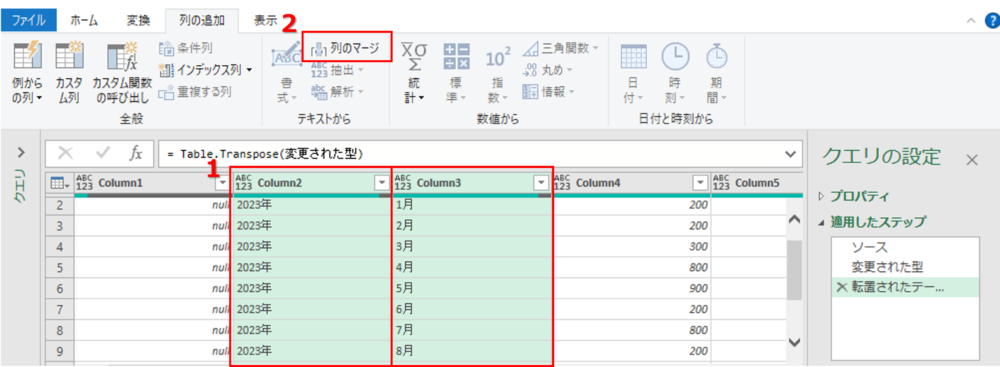Click the 重複する列 command
The height and width of the screenshot is (367, 1000).
[x=195, y=91]
